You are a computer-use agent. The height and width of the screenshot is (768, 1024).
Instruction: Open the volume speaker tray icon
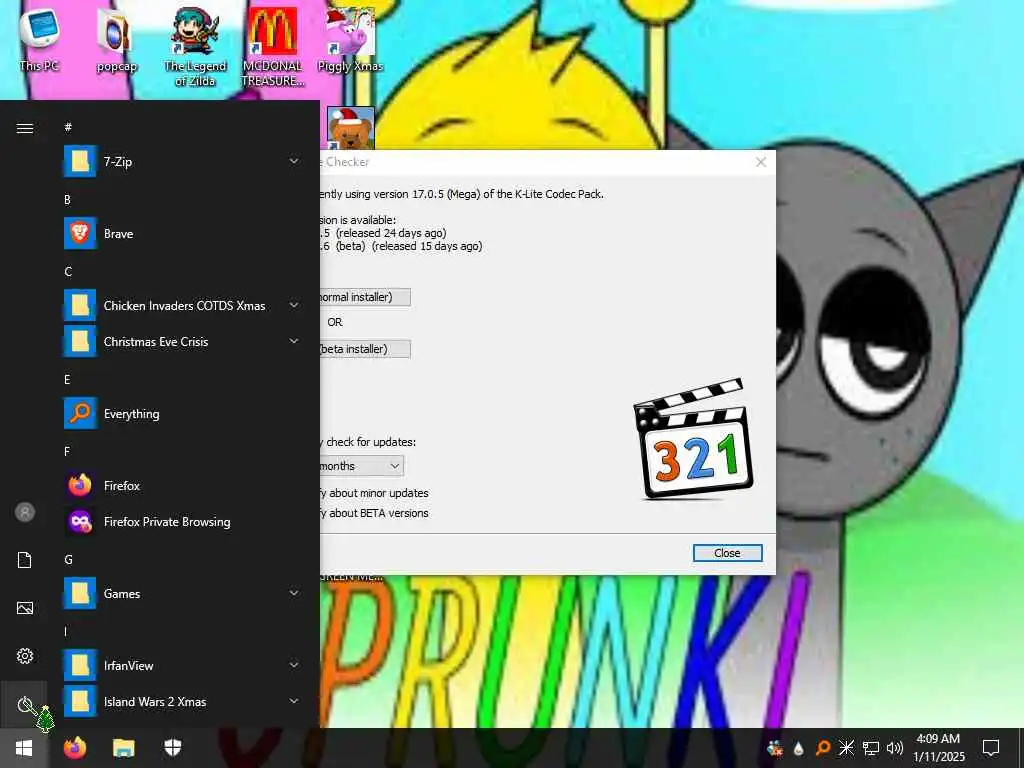(x=895, y=748)
